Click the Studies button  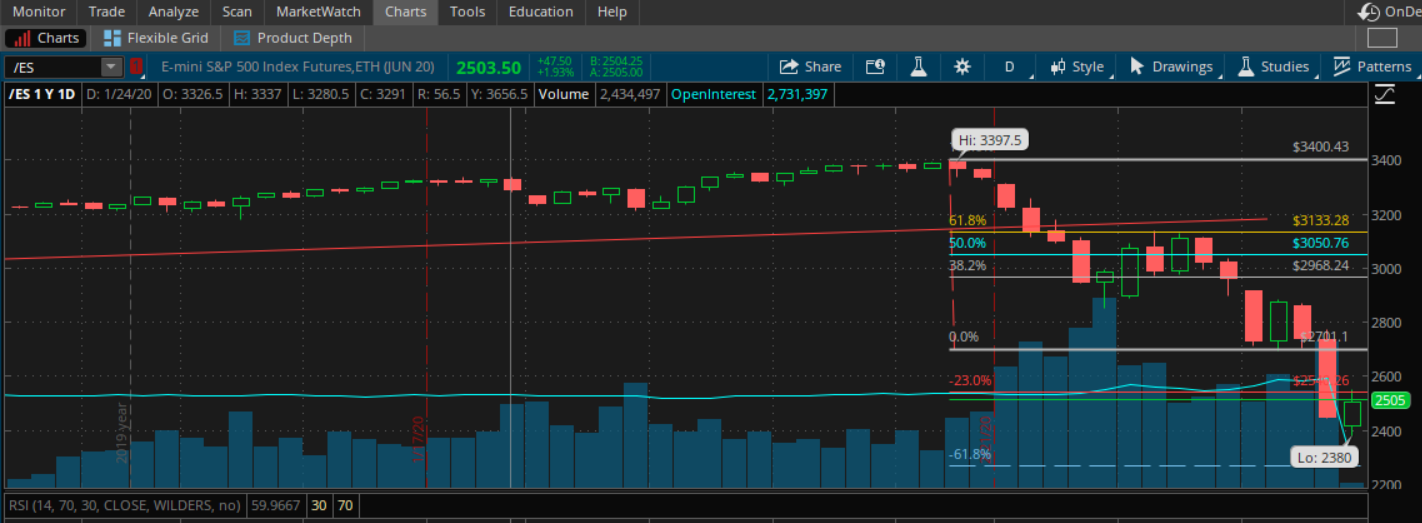(x=1273, y=66)
